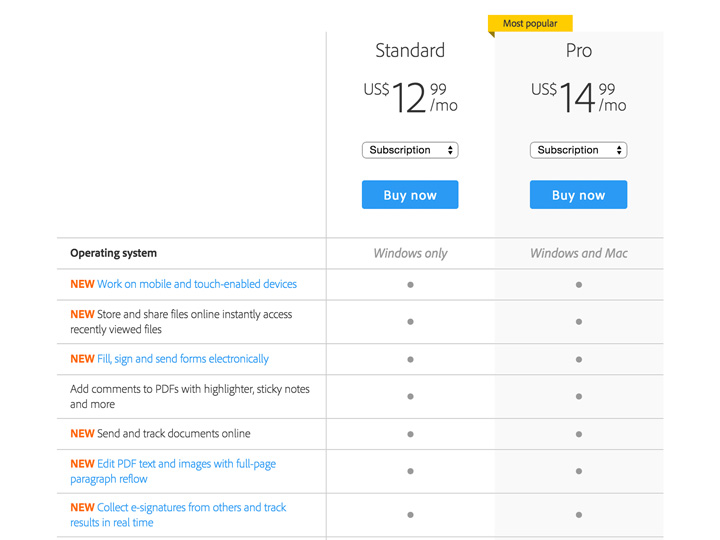
Task: Open Fill, sign and send forms electronically link
Action: pos(183,359)
